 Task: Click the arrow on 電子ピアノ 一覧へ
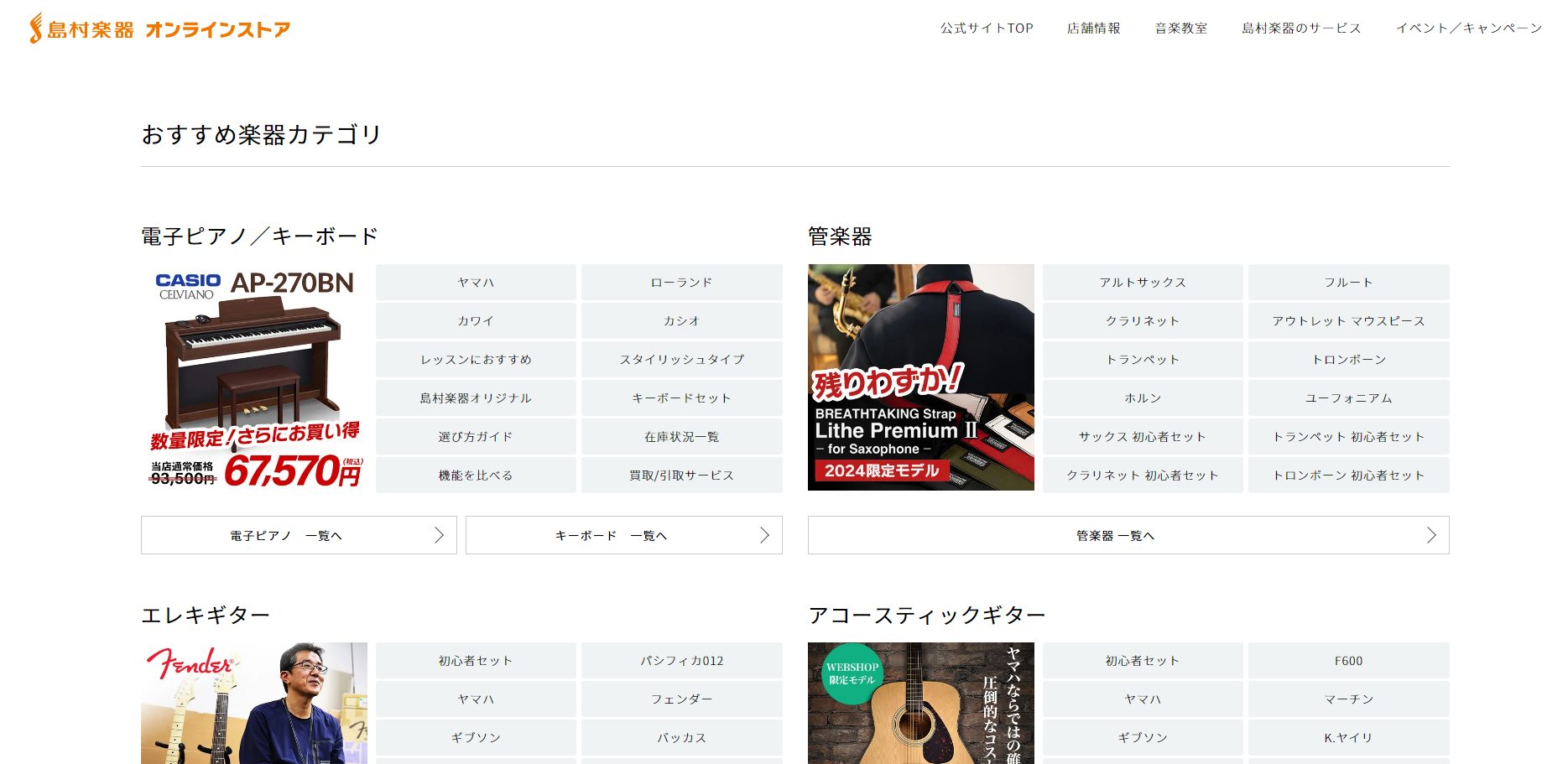coord(439,535)
